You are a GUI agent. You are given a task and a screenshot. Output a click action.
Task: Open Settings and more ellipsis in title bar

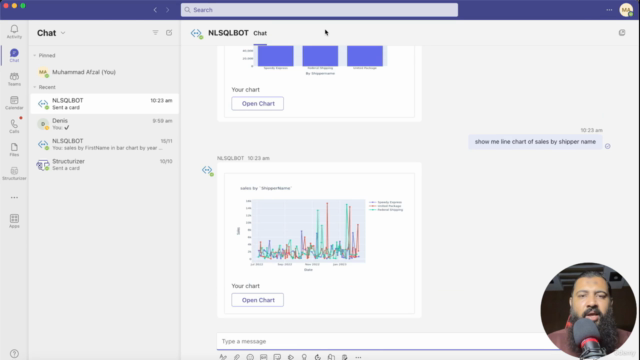click(x=609, y=10)
